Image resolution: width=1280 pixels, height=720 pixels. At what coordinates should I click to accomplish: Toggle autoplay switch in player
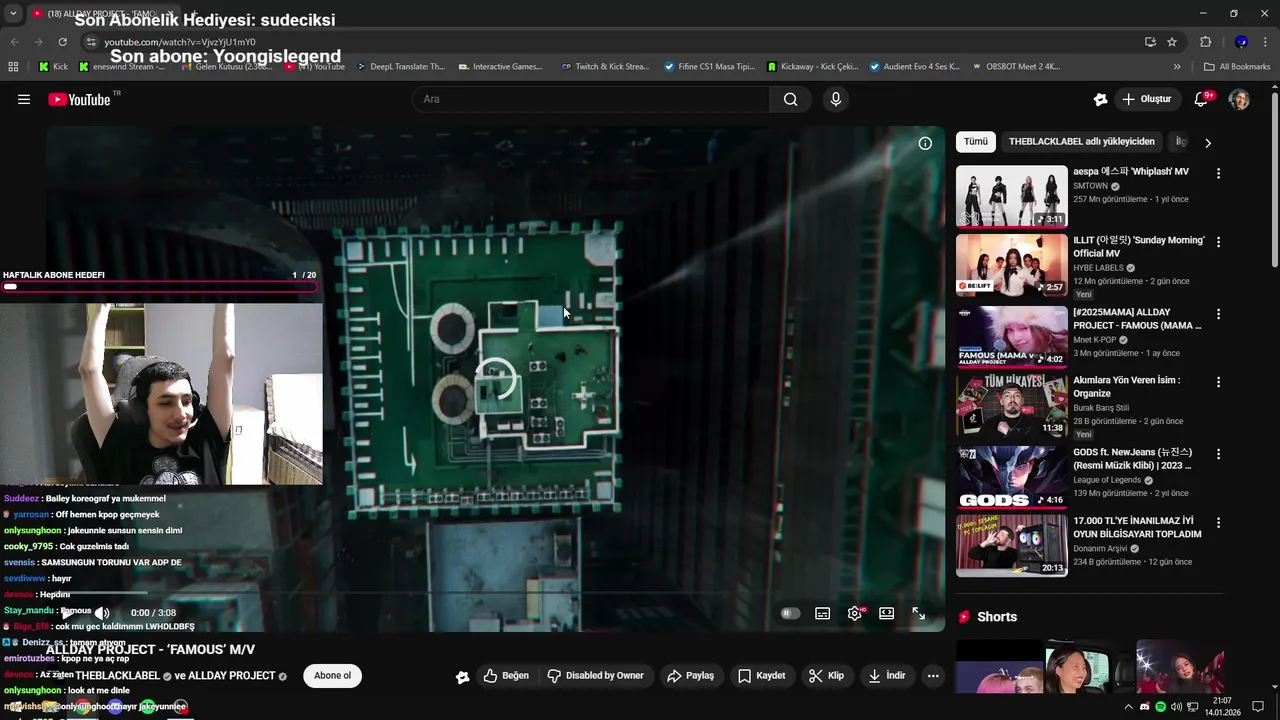[790, 613]
